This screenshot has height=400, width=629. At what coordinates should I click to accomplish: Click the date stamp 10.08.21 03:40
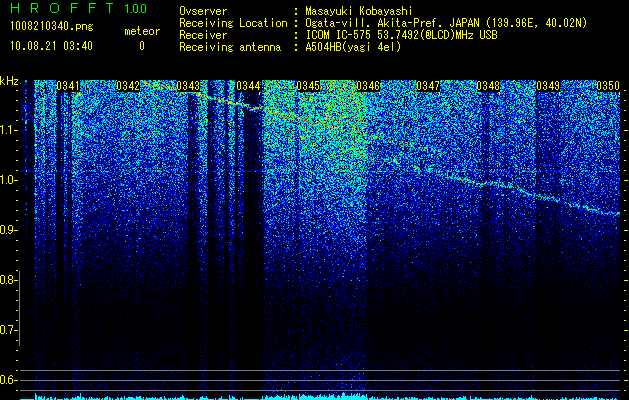click(51, 46)
